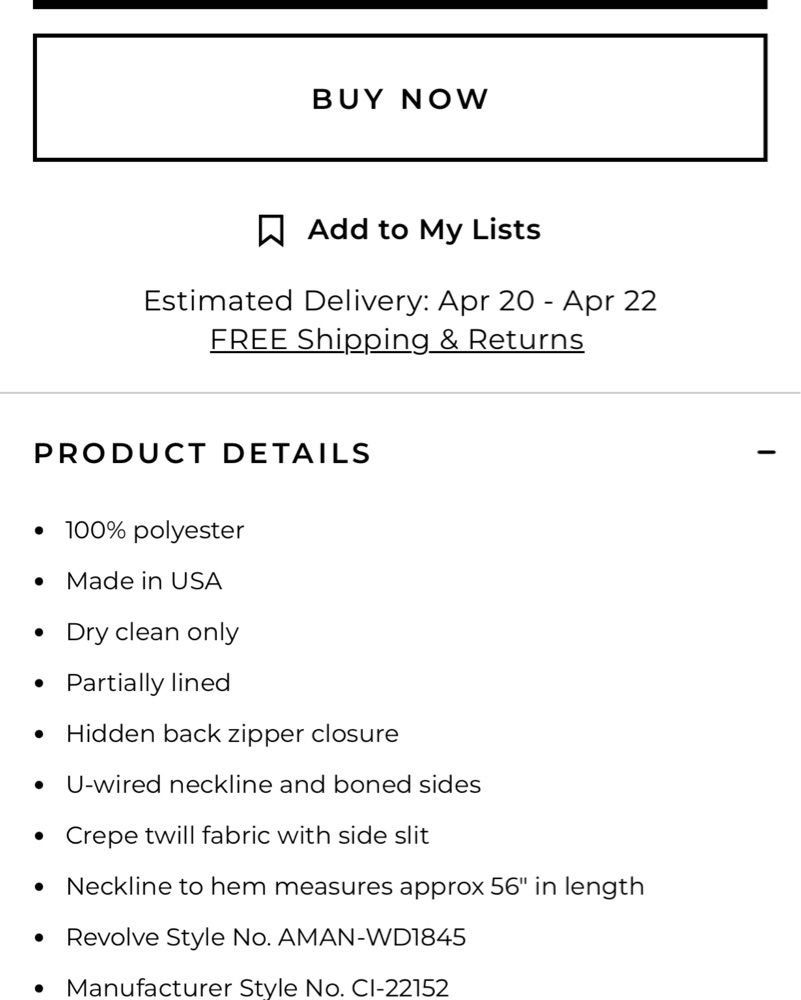This screenshot has width=801, height=1000.
Task: Click the black bar above BUY NOW
Action: tap(400, 4)
